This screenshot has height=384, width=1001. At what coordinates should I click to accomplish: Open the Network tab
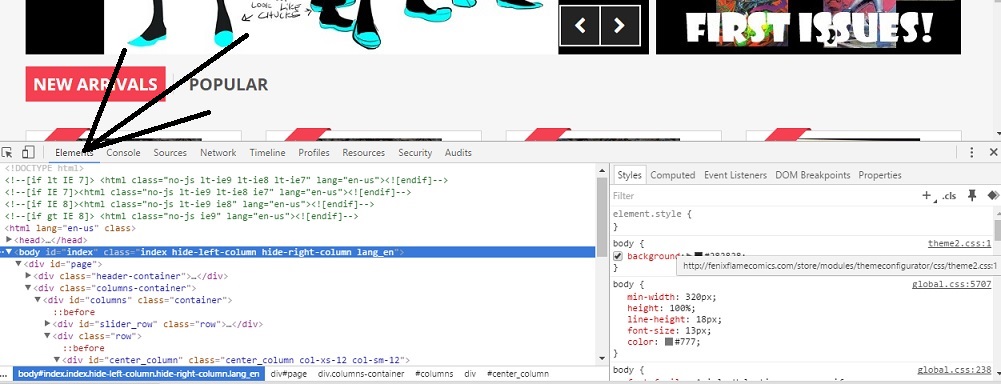click(x=218, y=152)
